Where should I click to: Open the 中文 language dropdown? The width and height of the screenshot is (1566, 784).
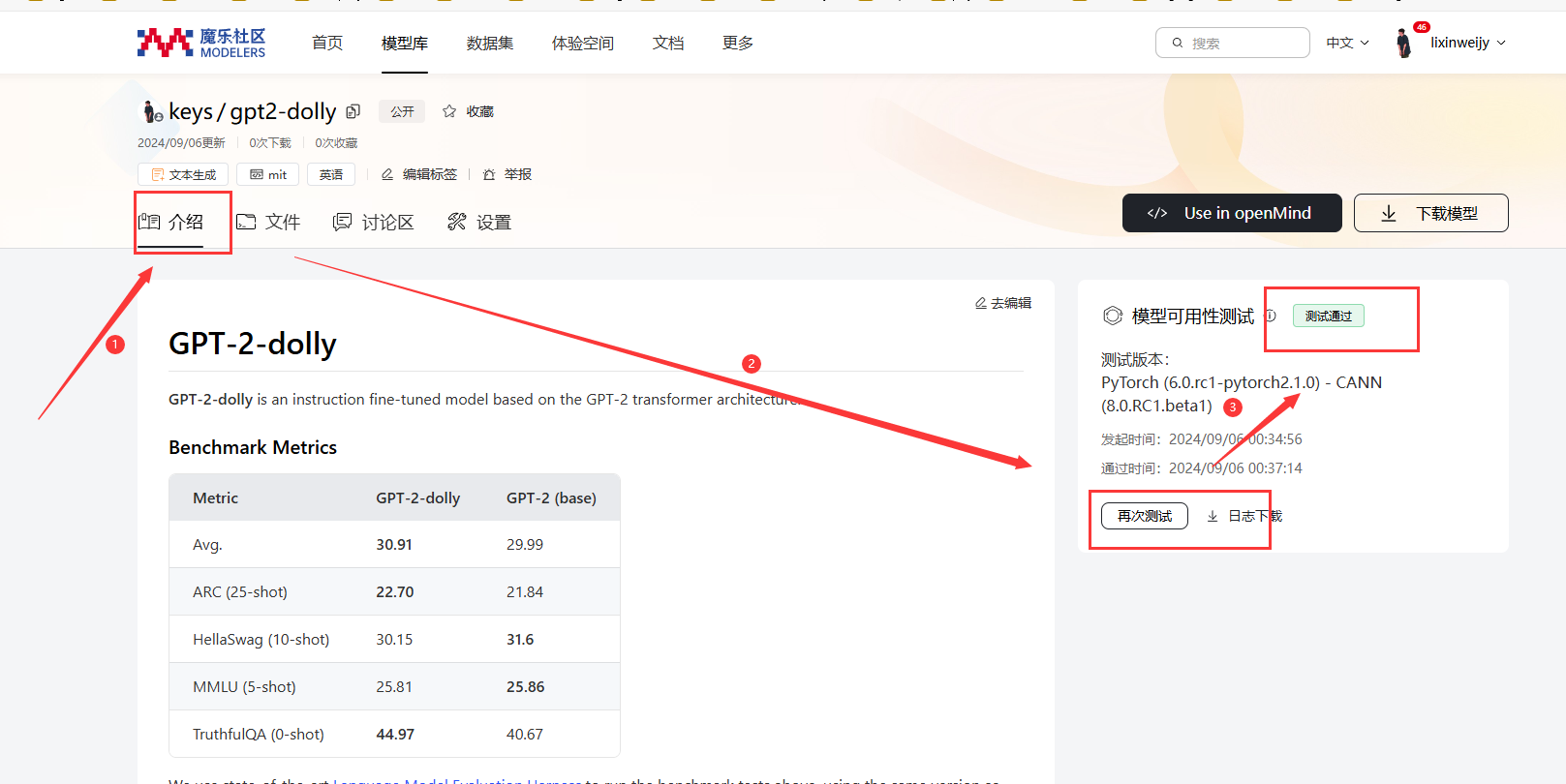1347,43
